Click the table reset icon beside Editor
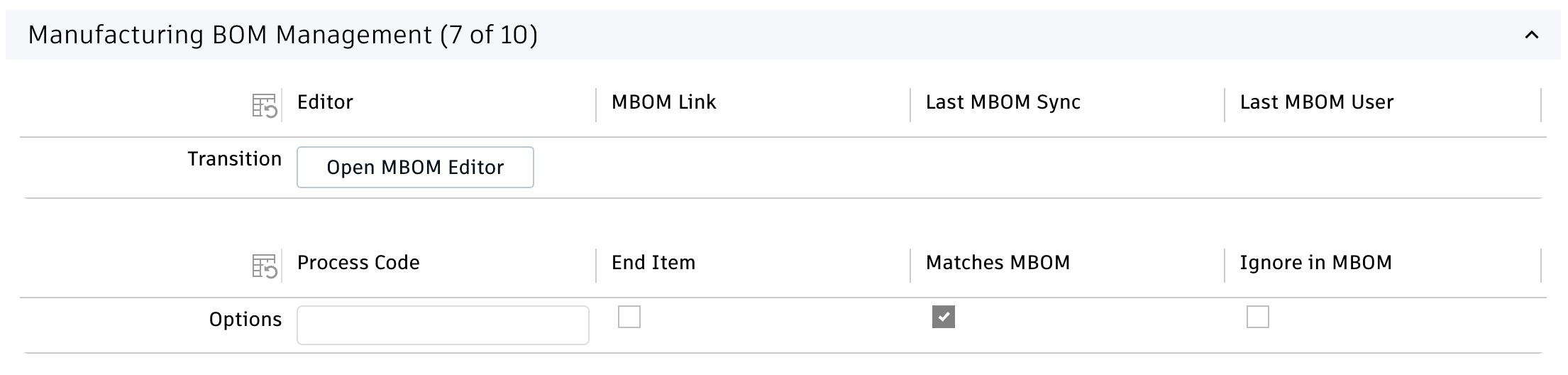 (x=264, y=107)
